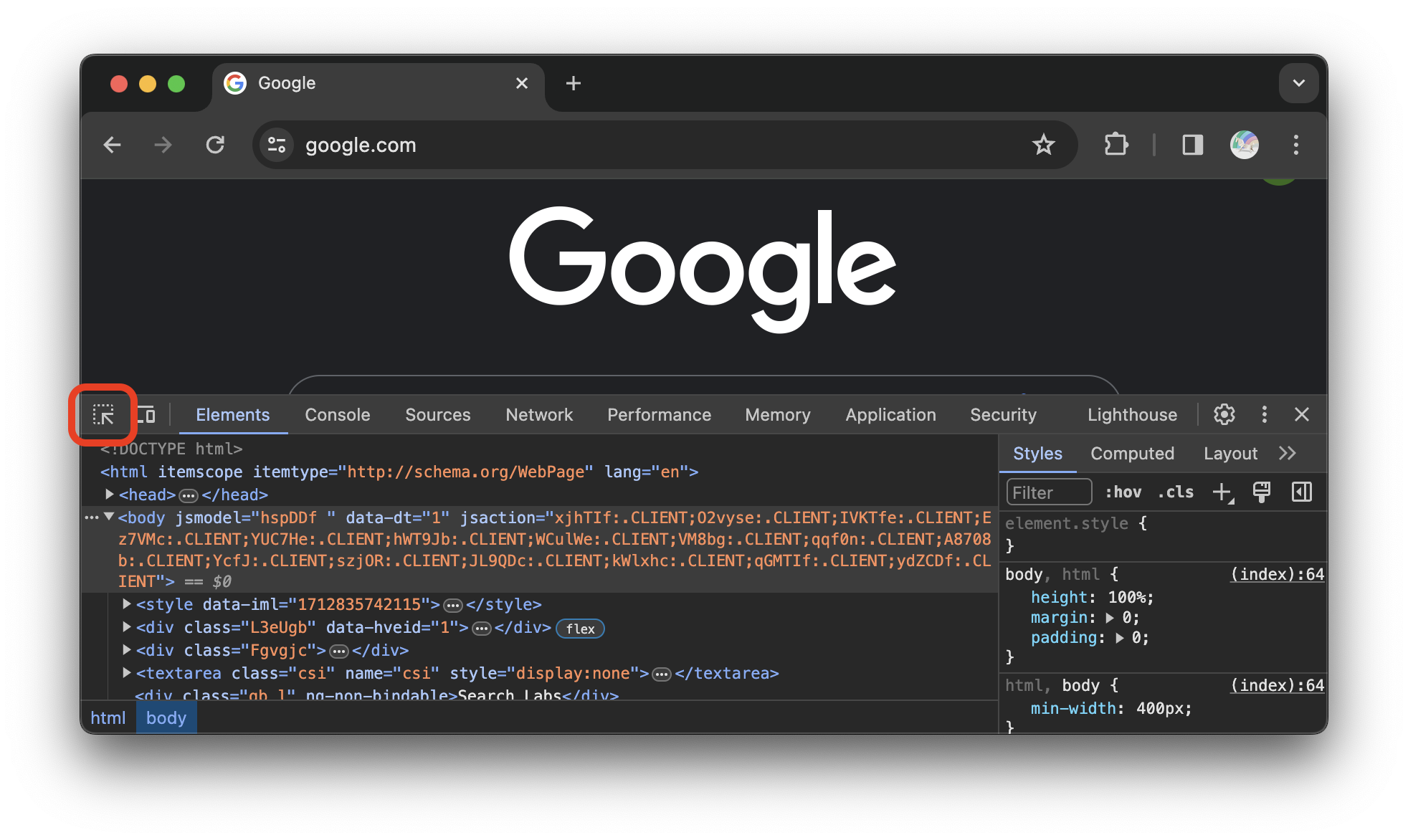Click the height: 100% value
This screenshot has height=840, width=1408.
tap(1131, 597)
